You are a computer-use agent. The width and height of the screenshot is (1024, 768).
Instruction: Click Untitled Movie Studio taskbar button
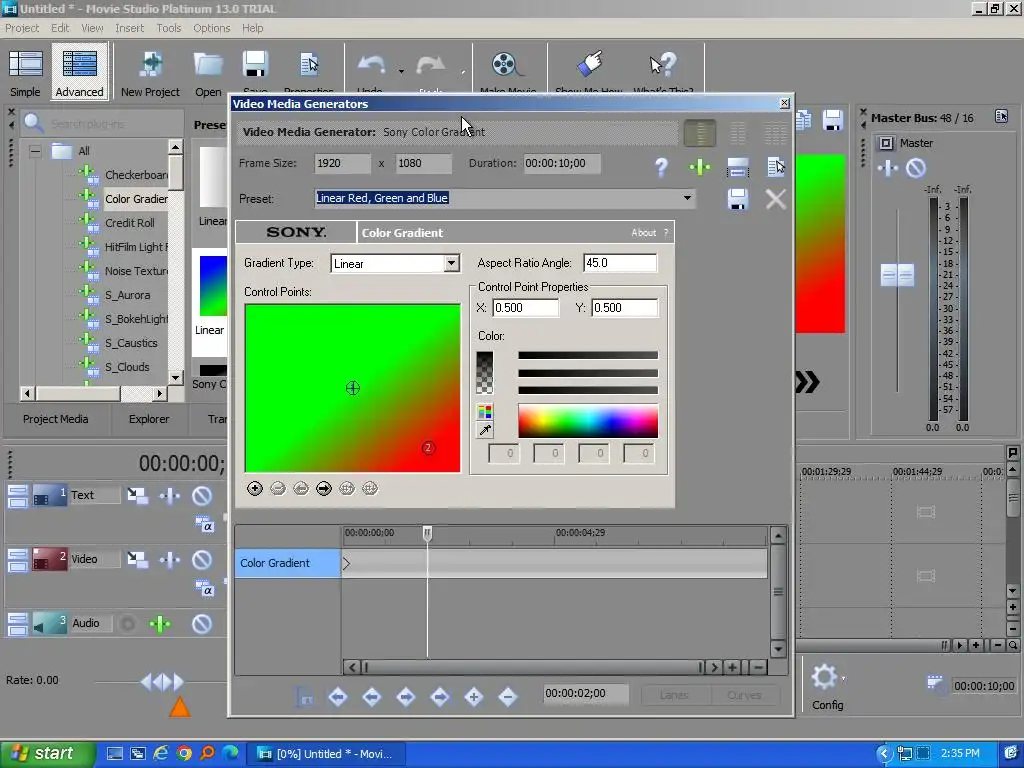pyautogui.click(x=328, y=754)
